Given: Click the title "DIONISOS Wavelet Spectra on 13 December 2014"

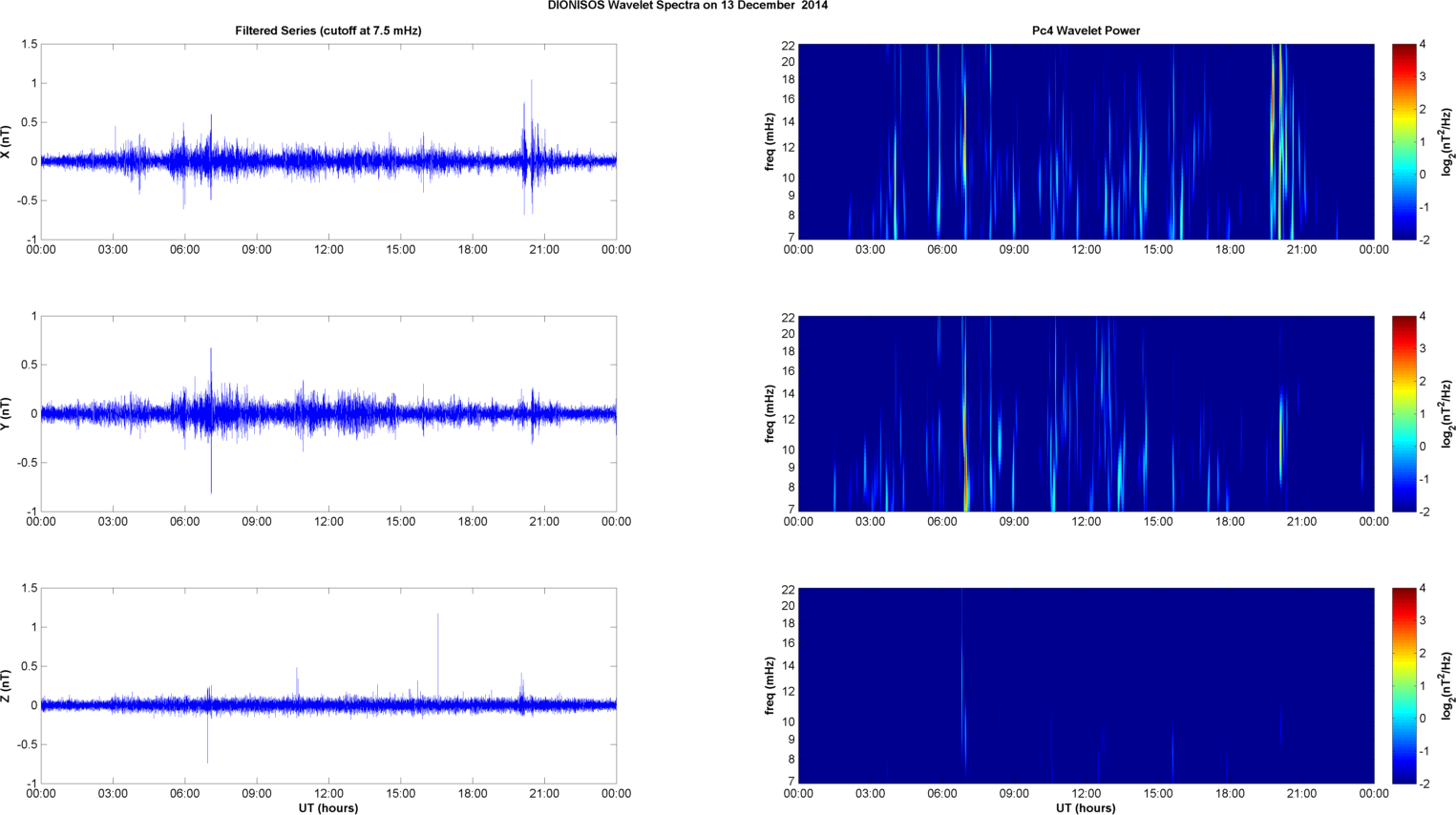Looking at the screenshot, I should [687, 6].
